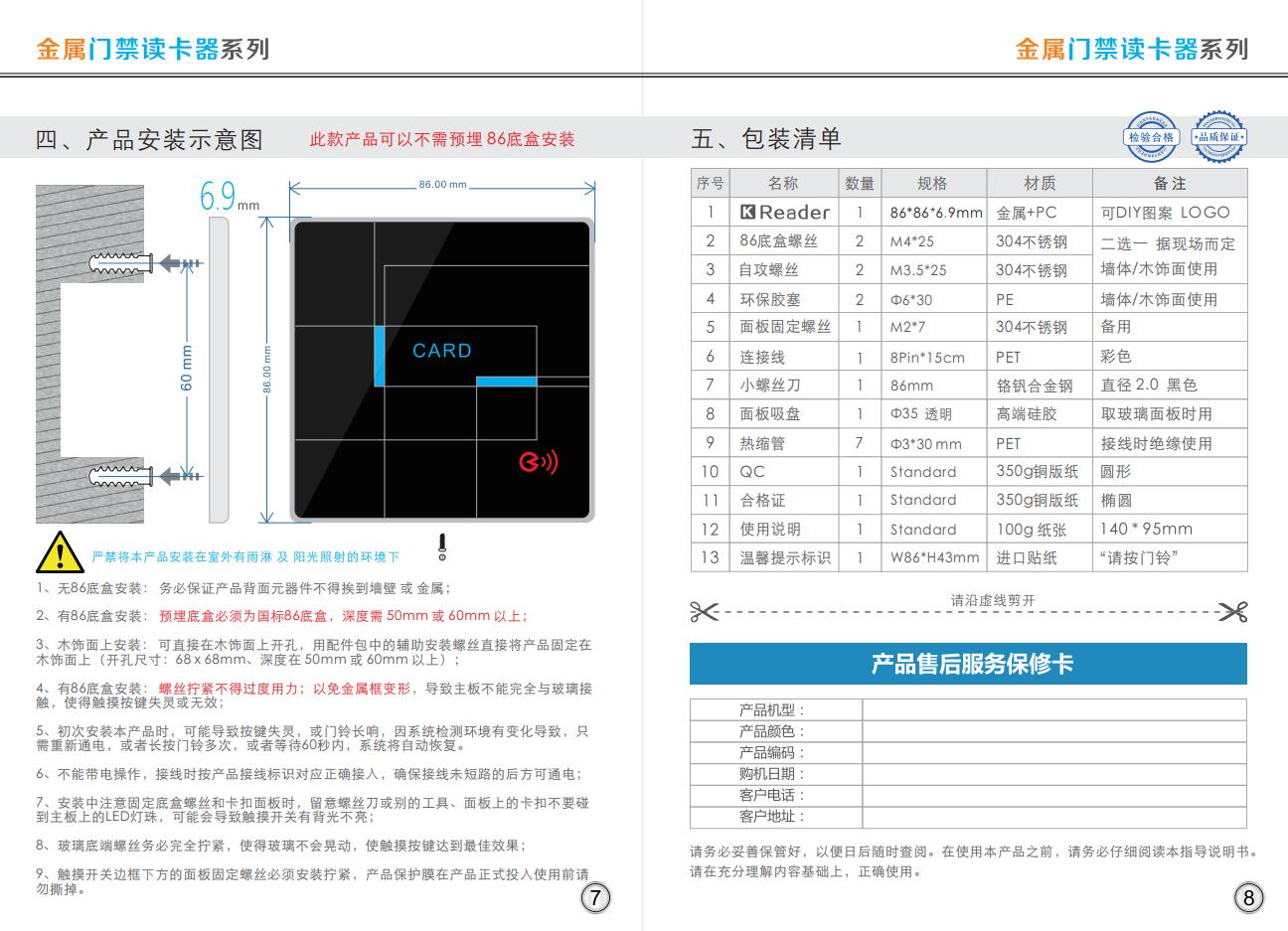Click the circled page number 7
The height and width of the screenshot is (931, 1288).
pos(594,898)
